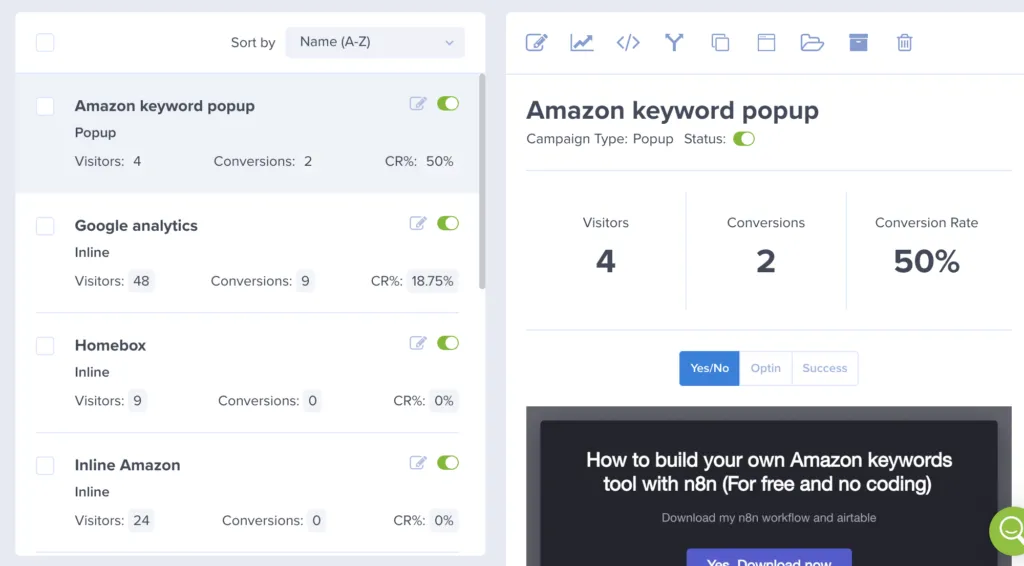Open the analytics chart icon in toolbar

tap(582, 42)
